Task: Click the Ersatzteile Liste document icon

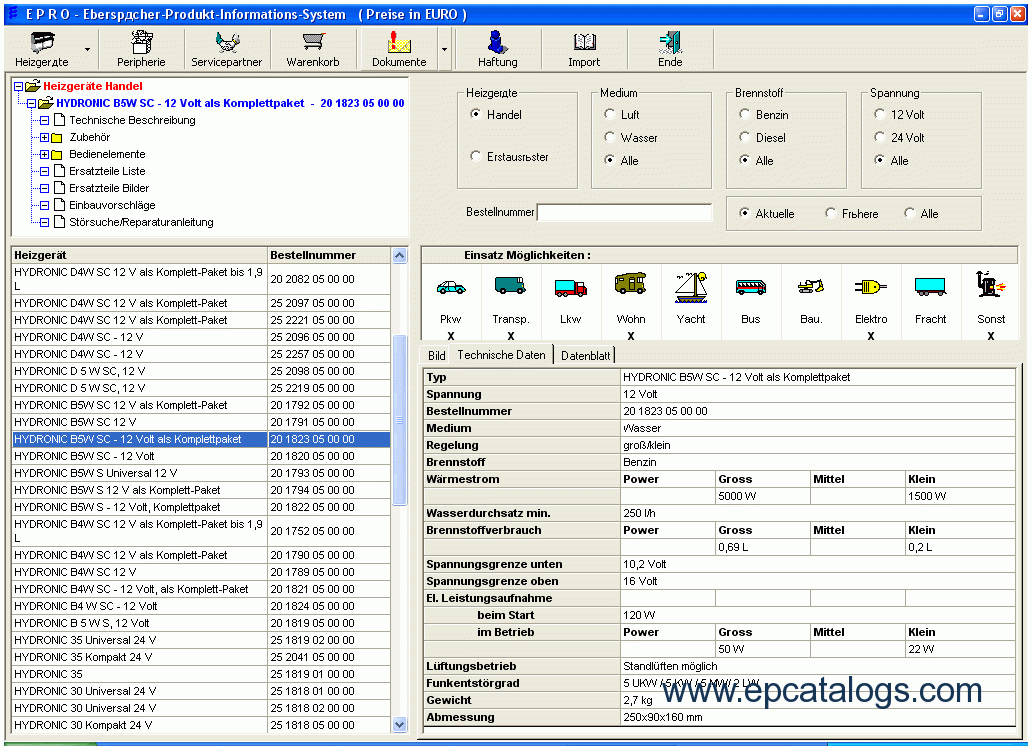Action: [59, 171]
